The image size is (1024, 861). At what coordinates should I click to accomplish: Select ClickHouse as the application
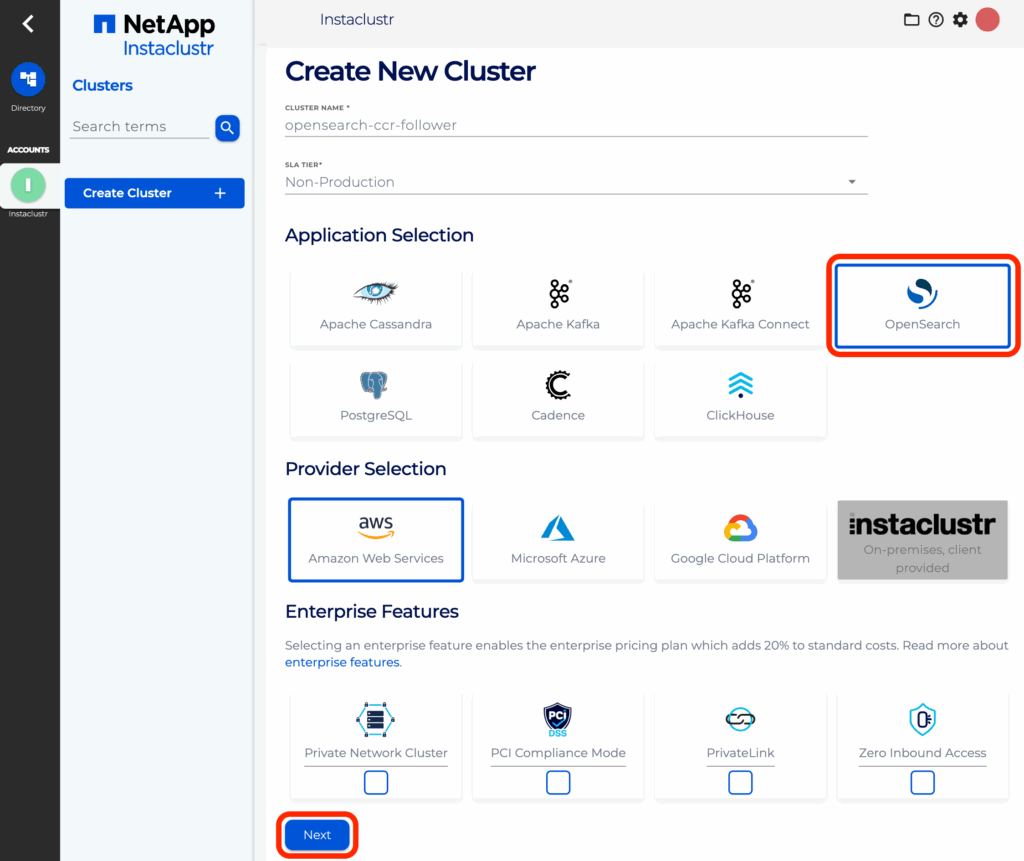(x=739, y=397)
